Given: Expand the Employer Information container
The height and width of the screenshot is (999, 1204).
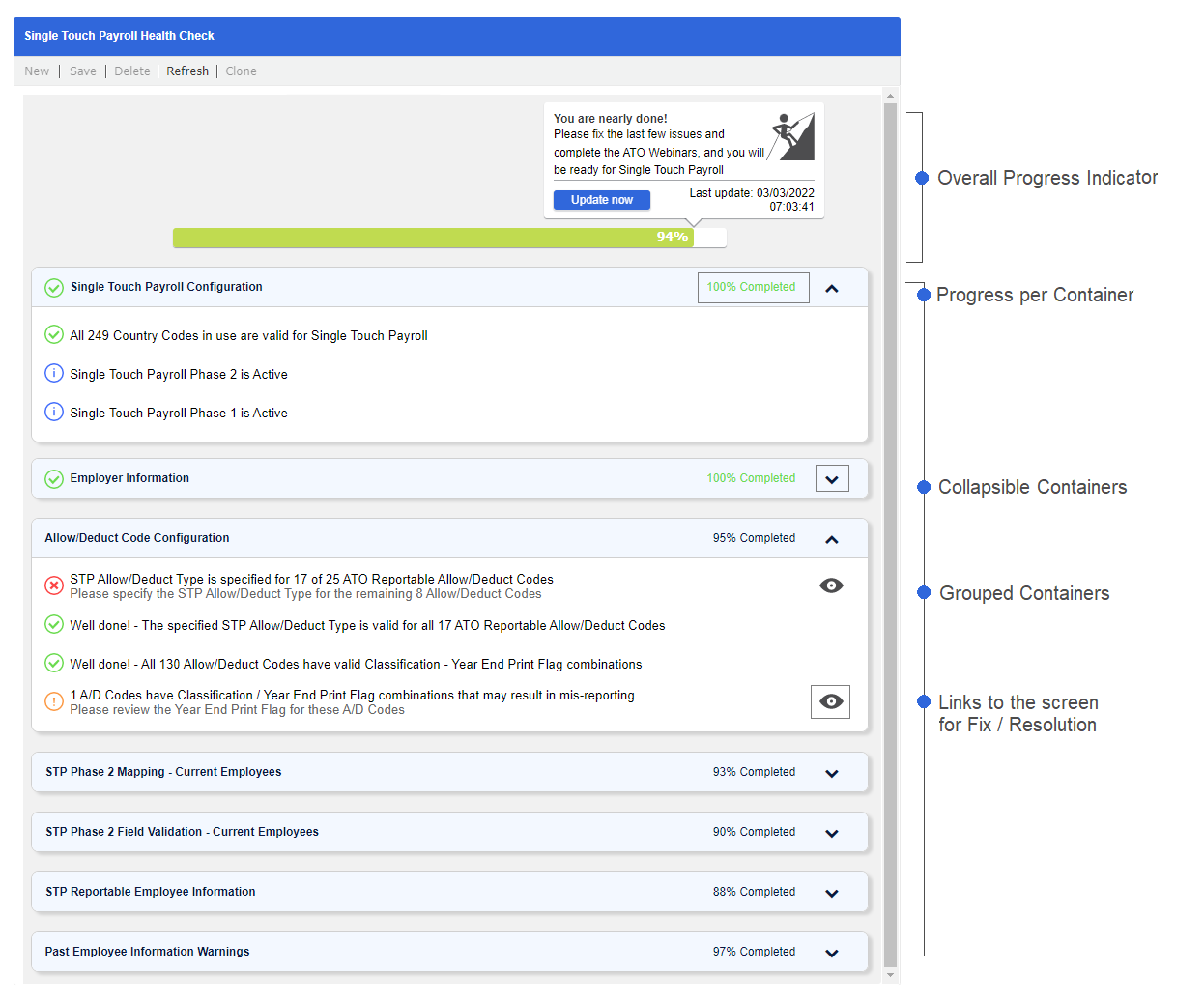Looking at the screenshot, I should pyautogui.click(x=832, y=479).
